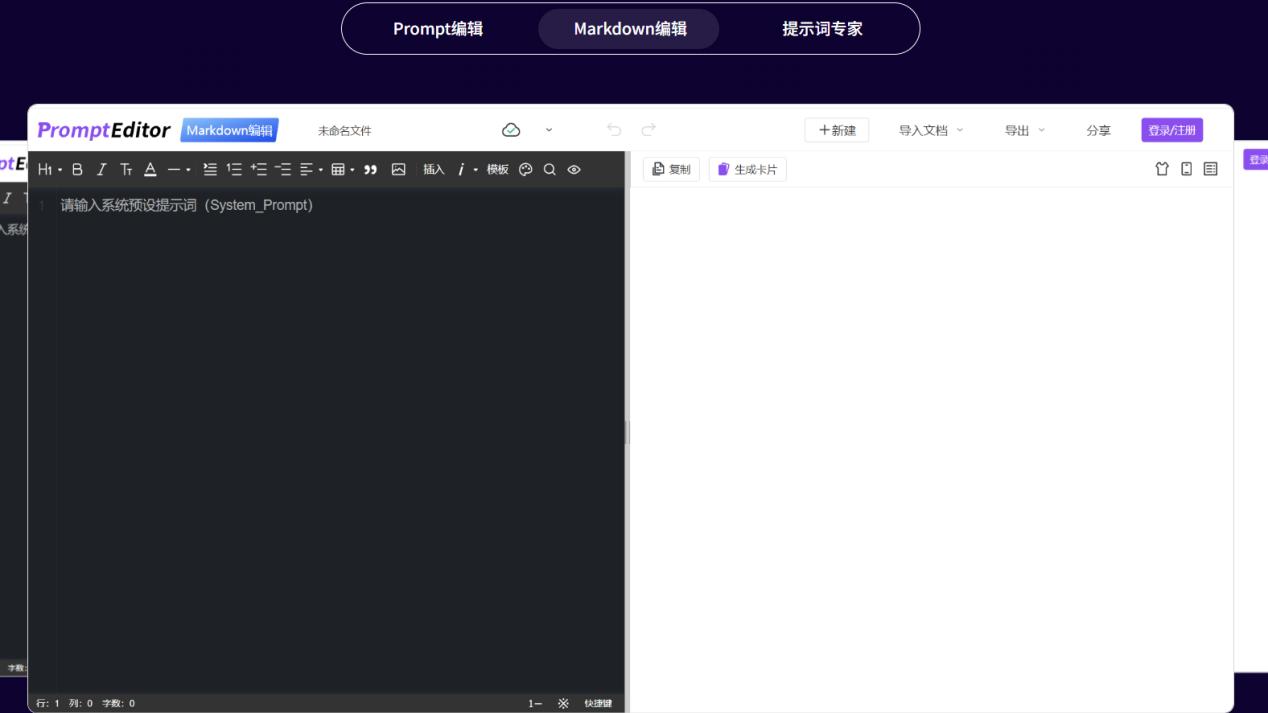Insert a blockquote with the quote icon

(x=370, y=169)
